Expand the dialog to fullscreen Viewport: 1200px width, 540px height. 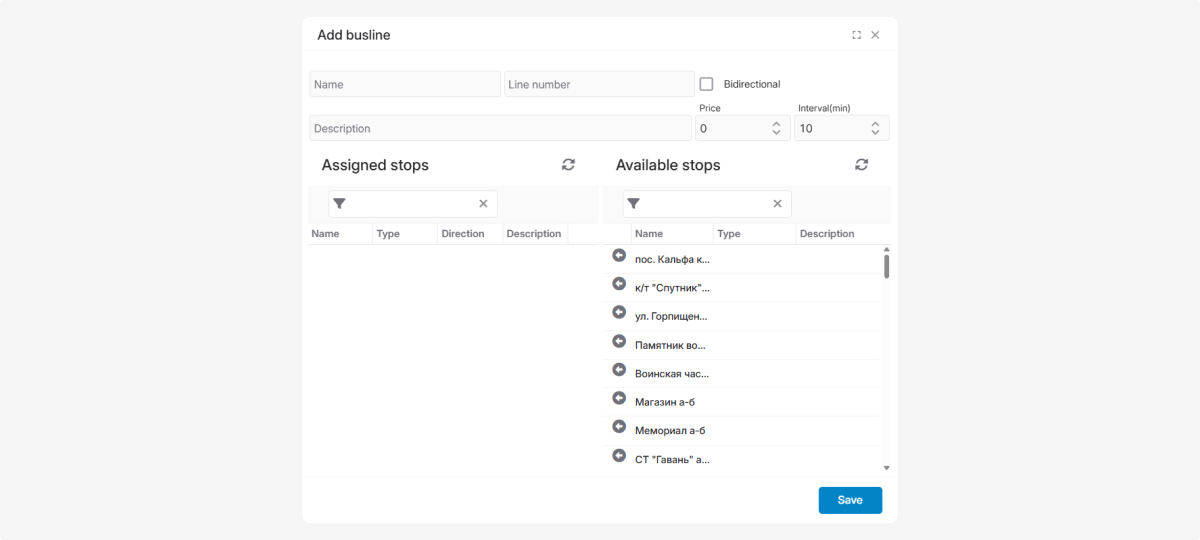(856, 35)
